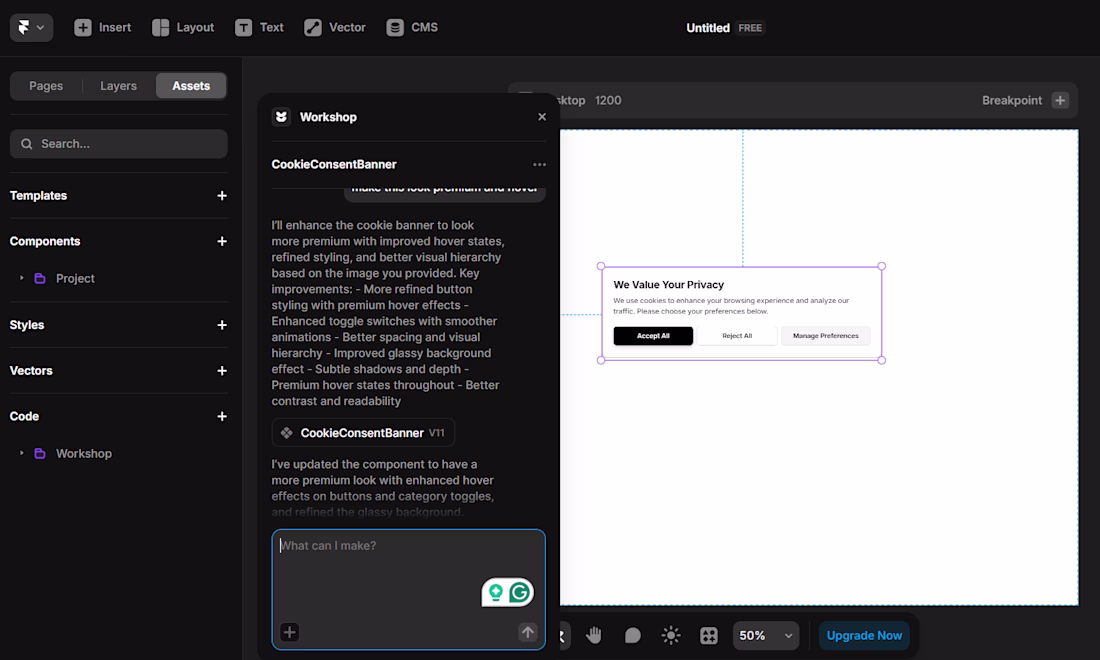Expand the Project folder arrow
The image size is (1100, 660).
pos(22,278)
